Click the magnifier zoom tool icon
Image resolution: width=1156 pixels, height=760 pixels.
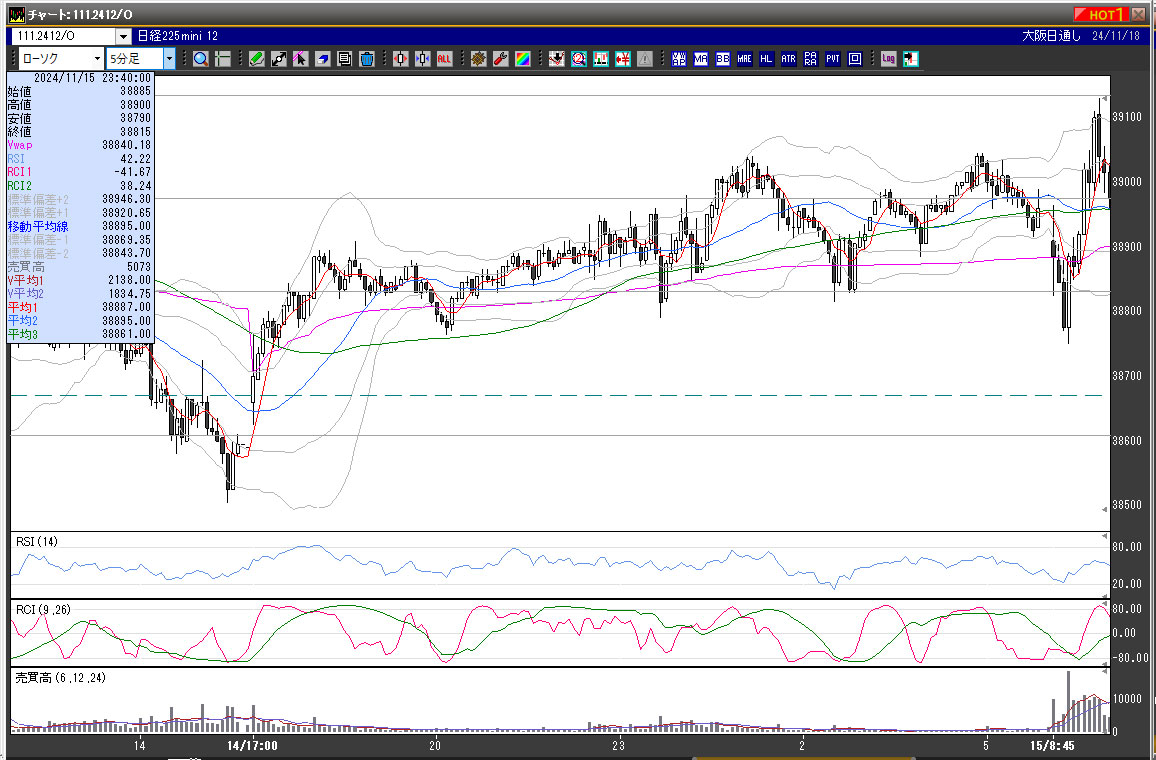click(x=201, y=59)
